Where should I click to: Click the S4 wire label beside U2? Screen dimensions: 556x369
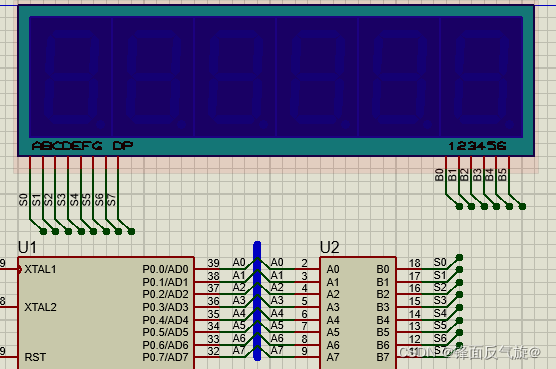point(440,313)
